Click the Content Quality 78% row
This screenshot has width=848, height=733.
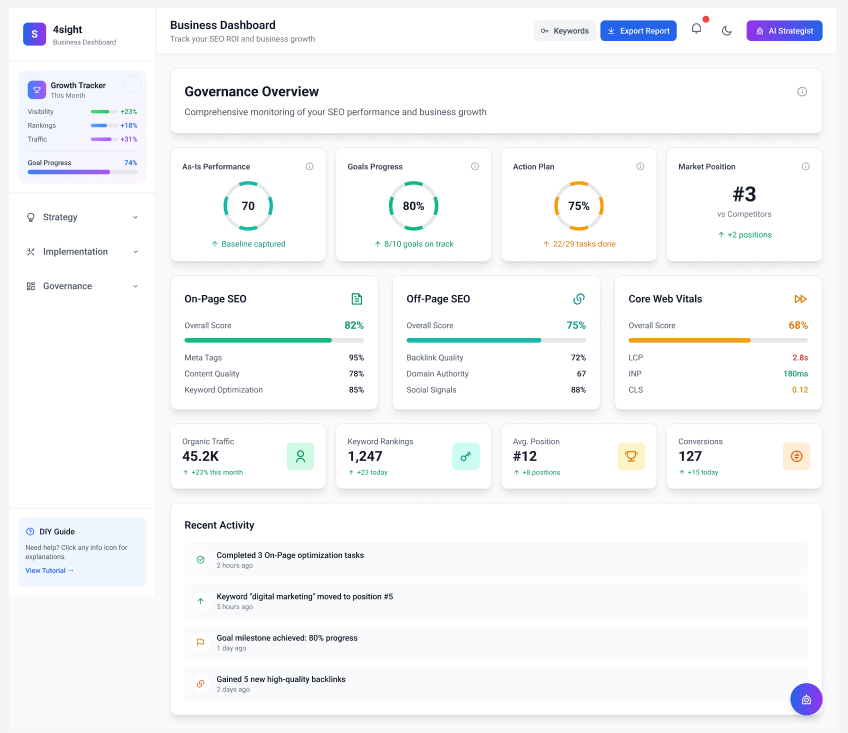[274, 374]
